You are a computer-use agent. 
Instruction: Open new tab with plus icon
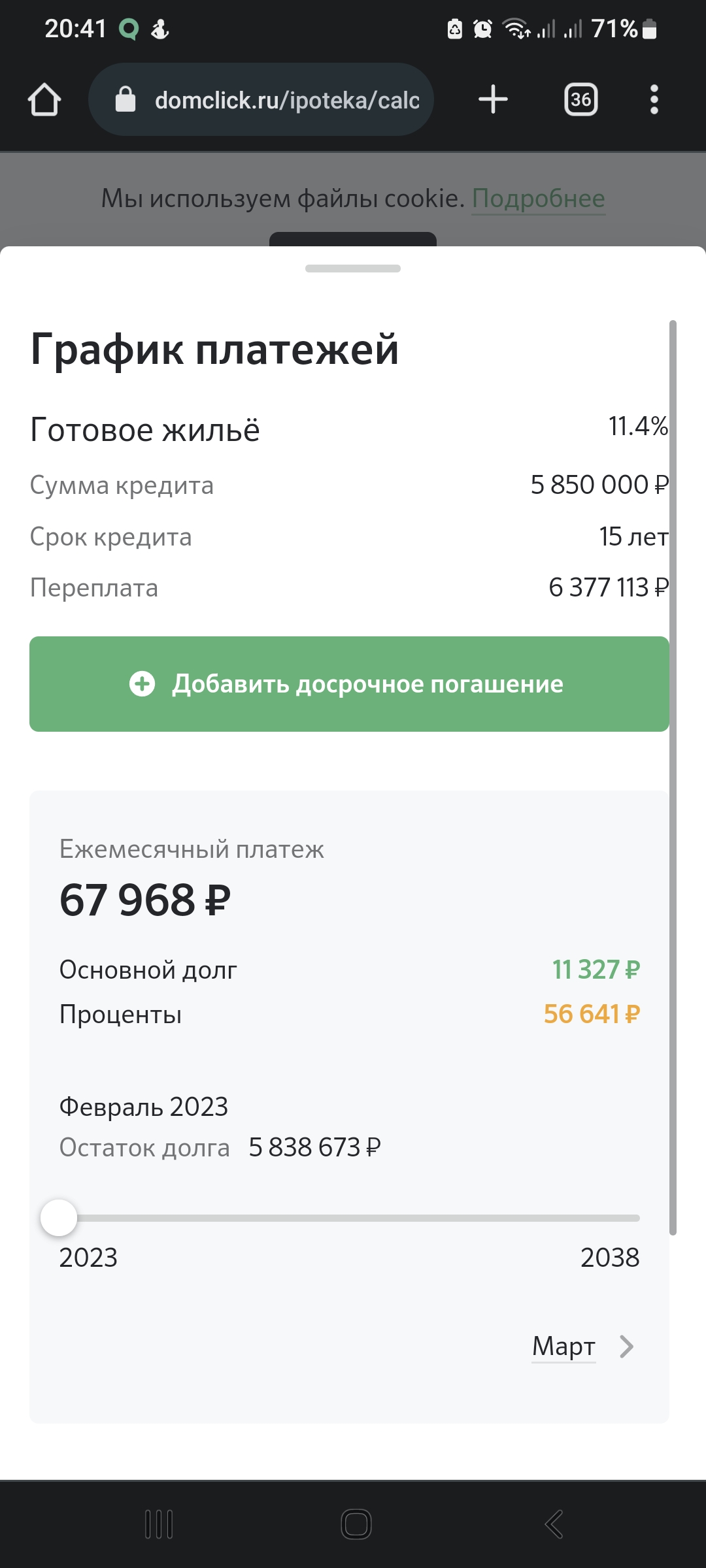[x=493, y=100]
